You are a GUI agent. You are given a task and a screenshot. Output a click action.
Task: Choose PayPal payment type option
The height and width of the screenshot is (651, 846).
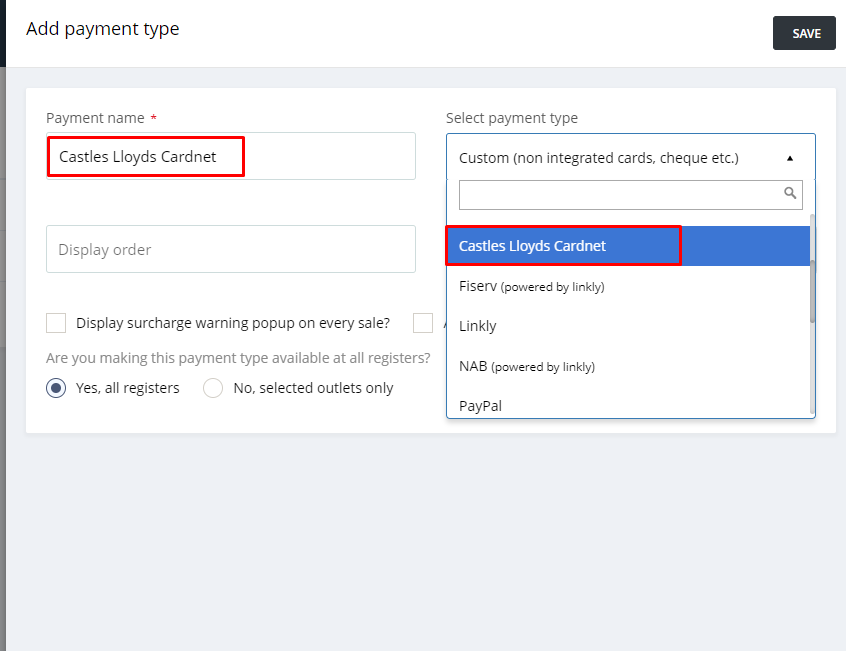pyautogui.click(x=628, y=406)
